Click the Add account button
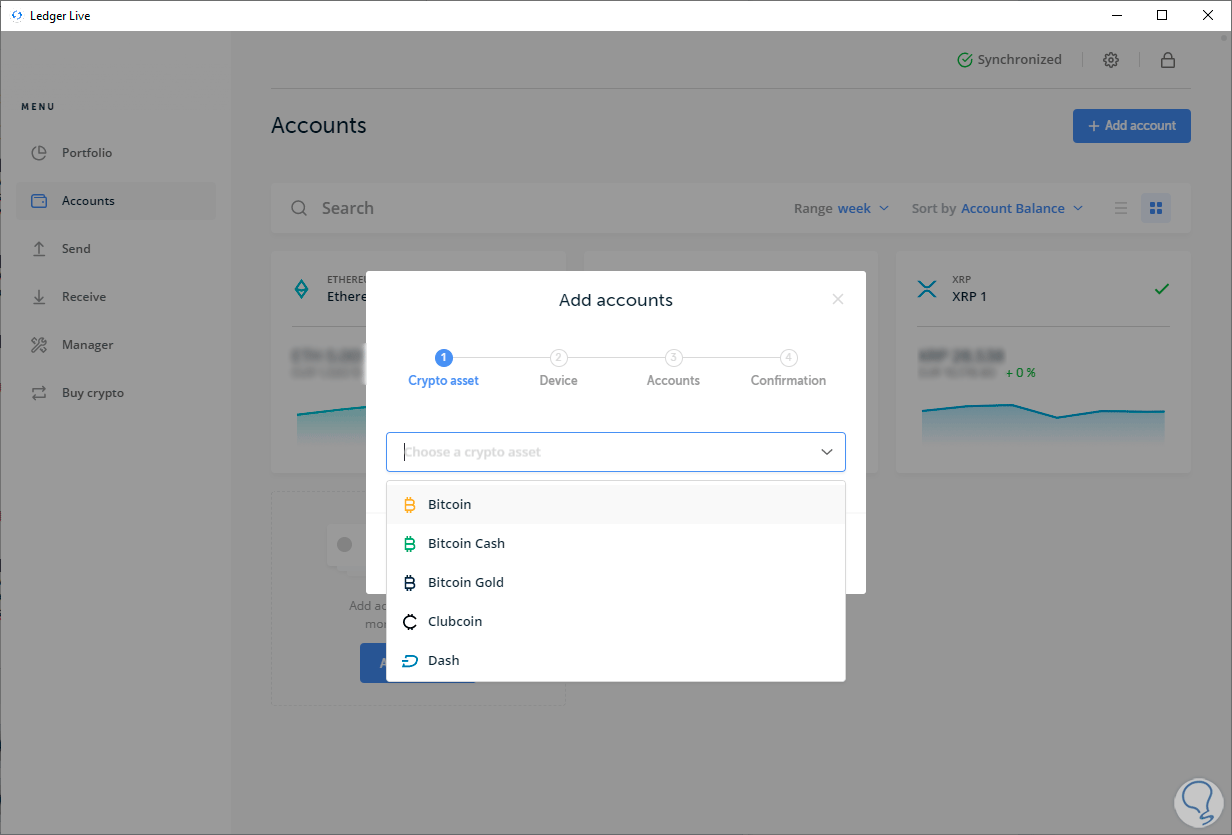Viewport: 1232px width, 835px height. point(1132,126)
